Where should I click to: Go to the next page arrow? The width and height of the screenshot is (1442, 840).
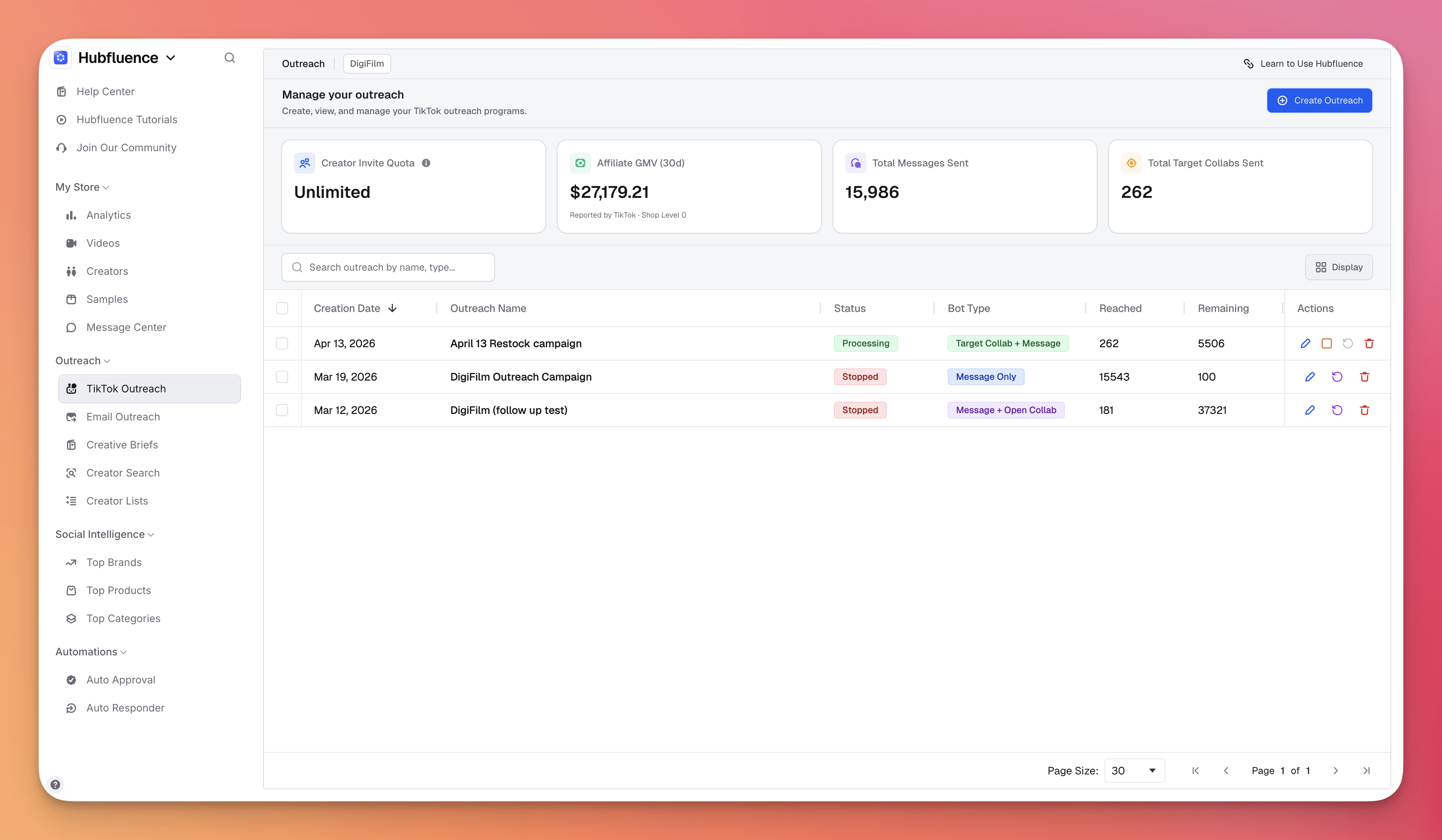tap(1335, 770)
